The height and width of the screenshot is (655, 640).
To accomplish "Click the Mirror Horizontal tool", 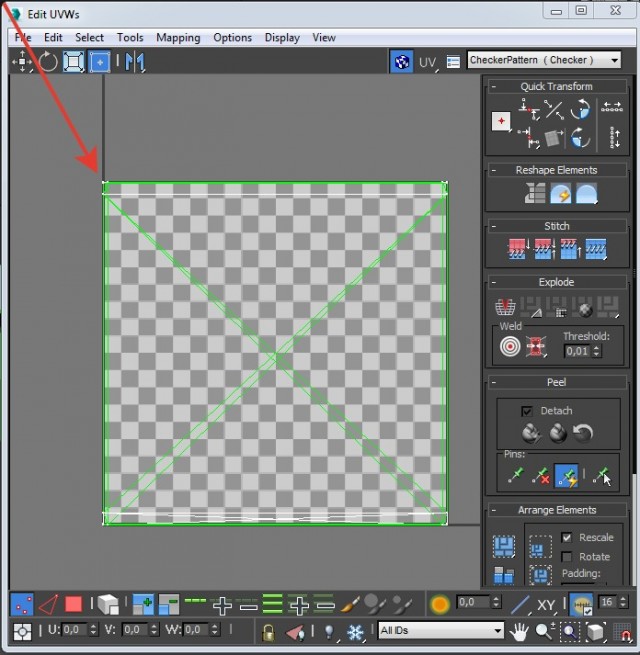I will pos(135,62).
